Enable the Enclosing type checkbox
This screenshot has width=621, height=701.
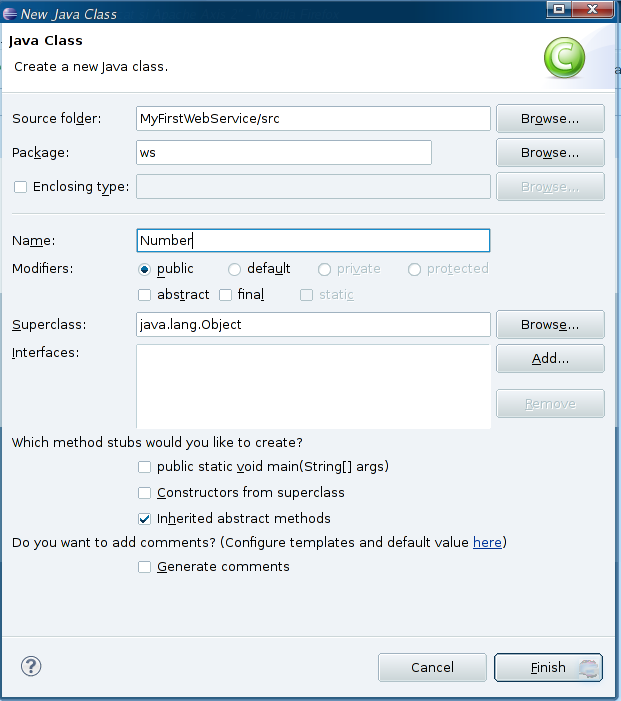click(20, 186)
